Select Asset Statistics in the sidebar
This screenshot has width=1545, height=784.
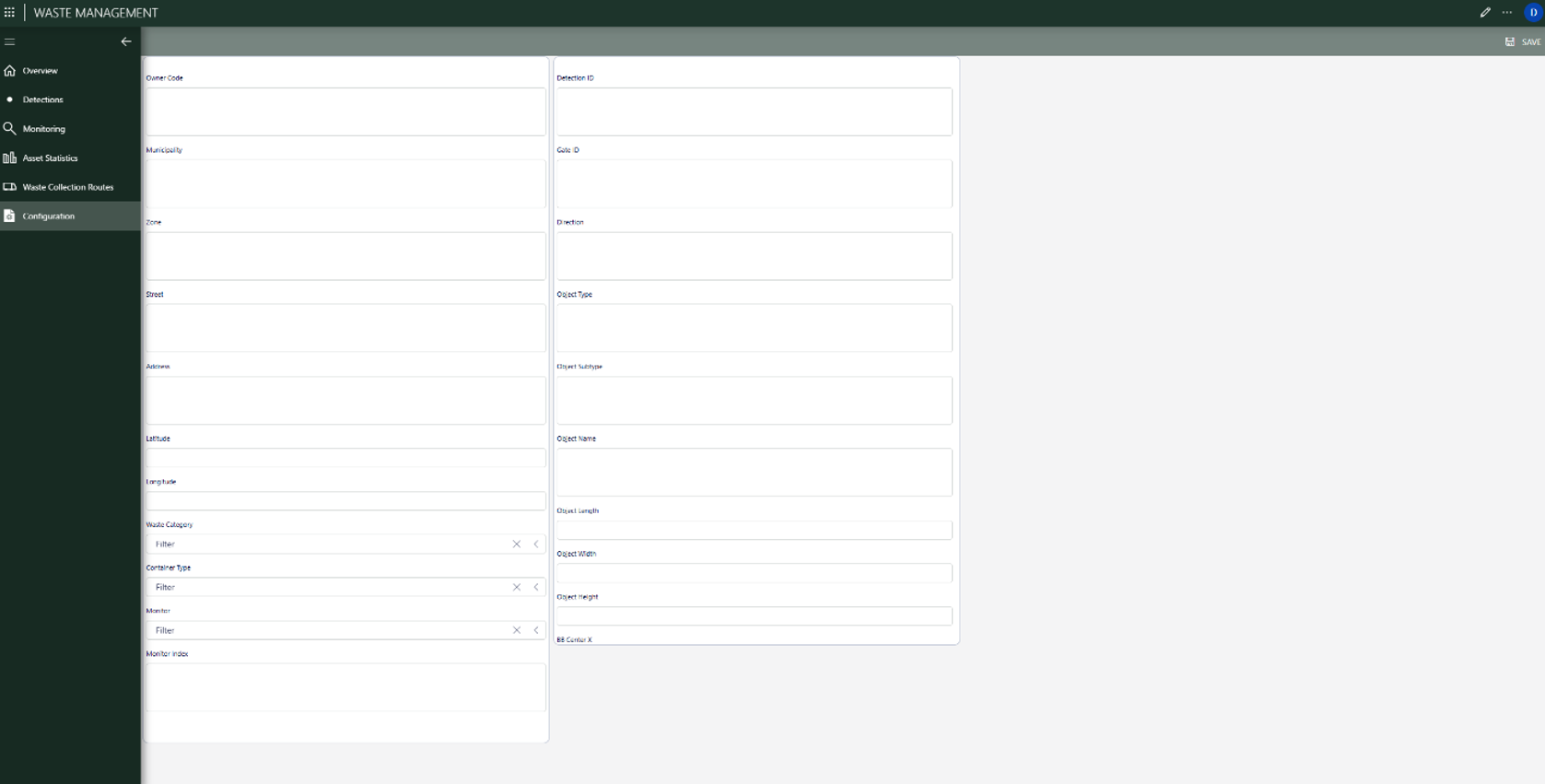50,158
